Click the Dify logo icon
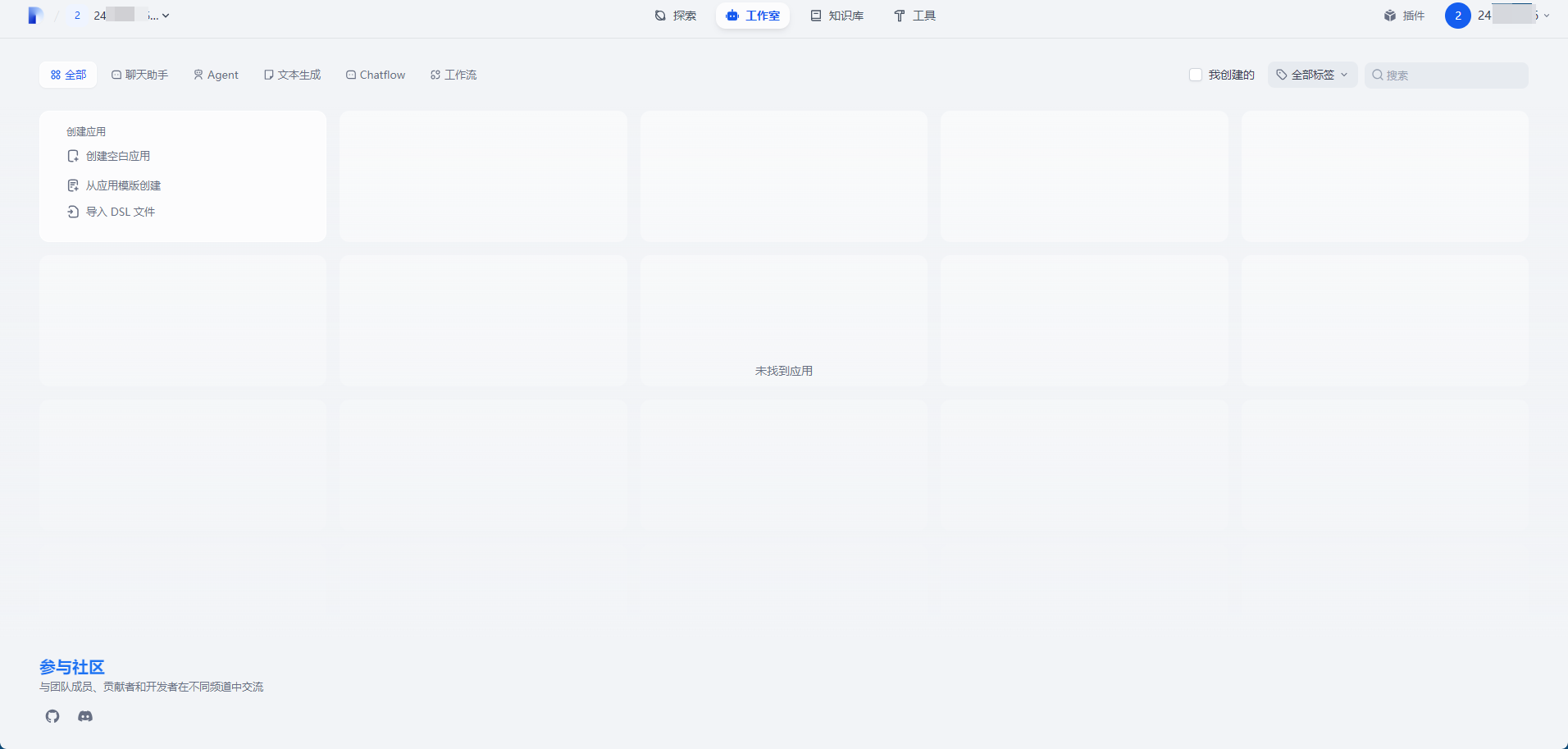Viewport: 1568px width, 749px height. click(35, 16)
